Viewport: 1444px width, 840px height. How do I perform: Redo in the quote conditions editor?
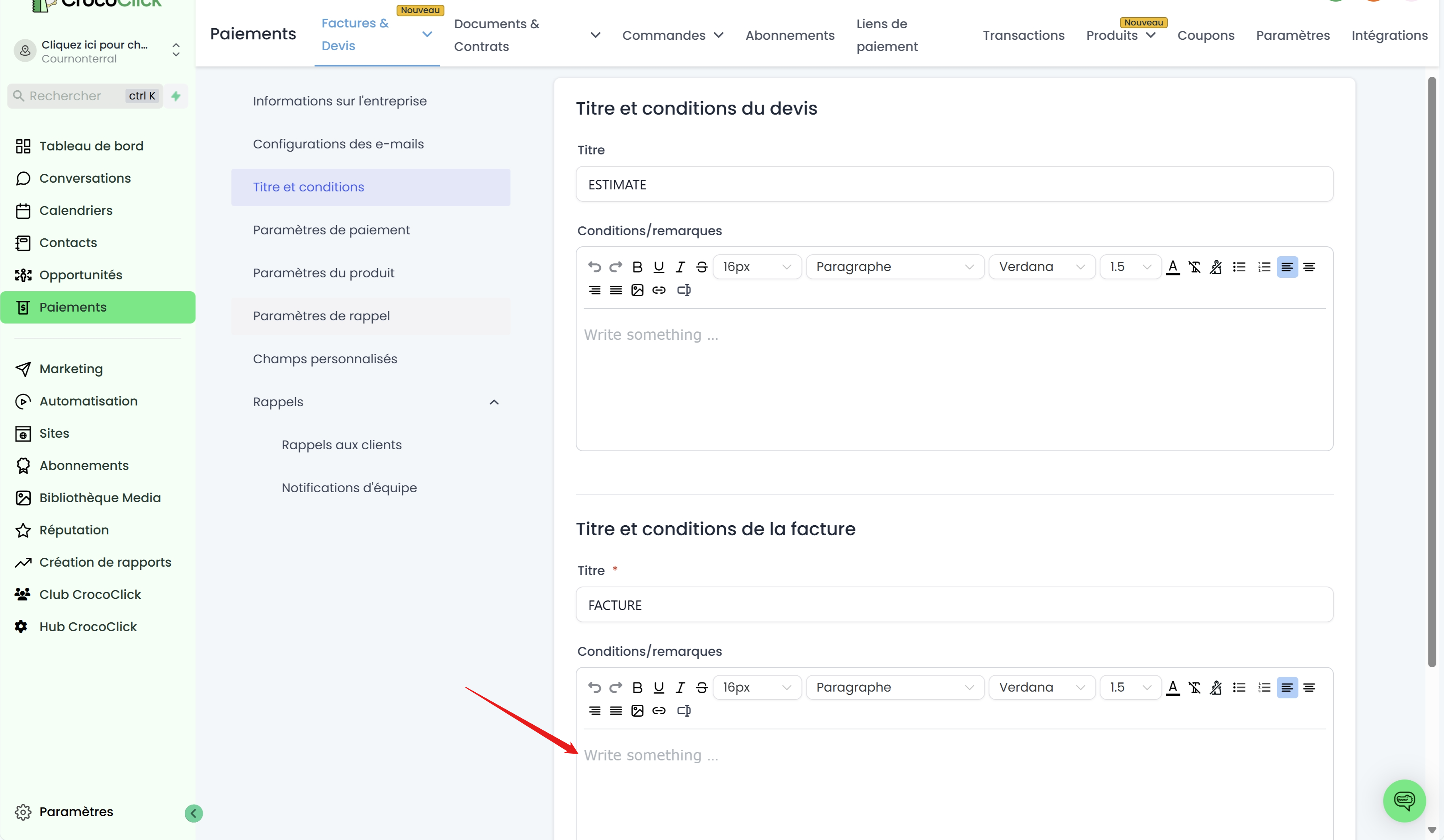click(x=616, y=267)
